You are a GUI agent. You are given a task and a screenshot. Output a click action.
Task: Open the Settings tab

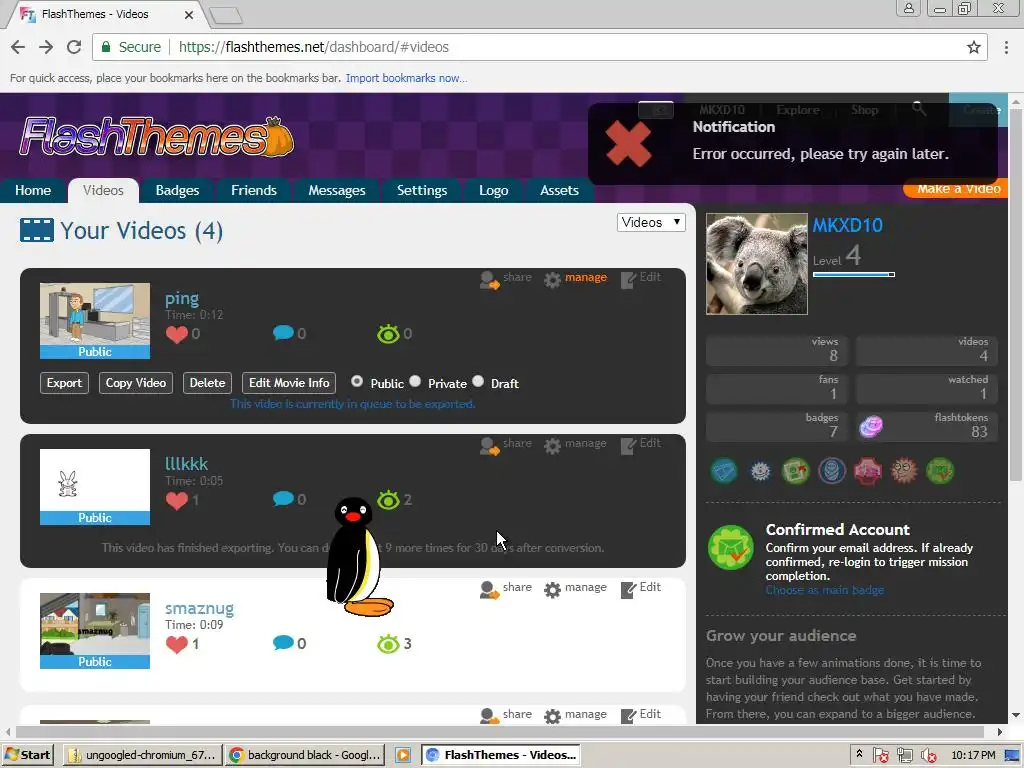click(x=422, y=190)
